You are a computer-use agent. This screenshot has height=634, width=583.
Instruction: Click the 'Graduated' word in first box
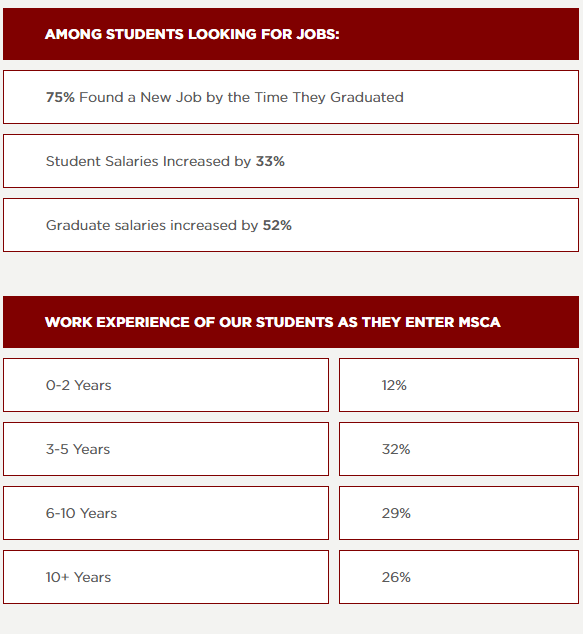367,97
